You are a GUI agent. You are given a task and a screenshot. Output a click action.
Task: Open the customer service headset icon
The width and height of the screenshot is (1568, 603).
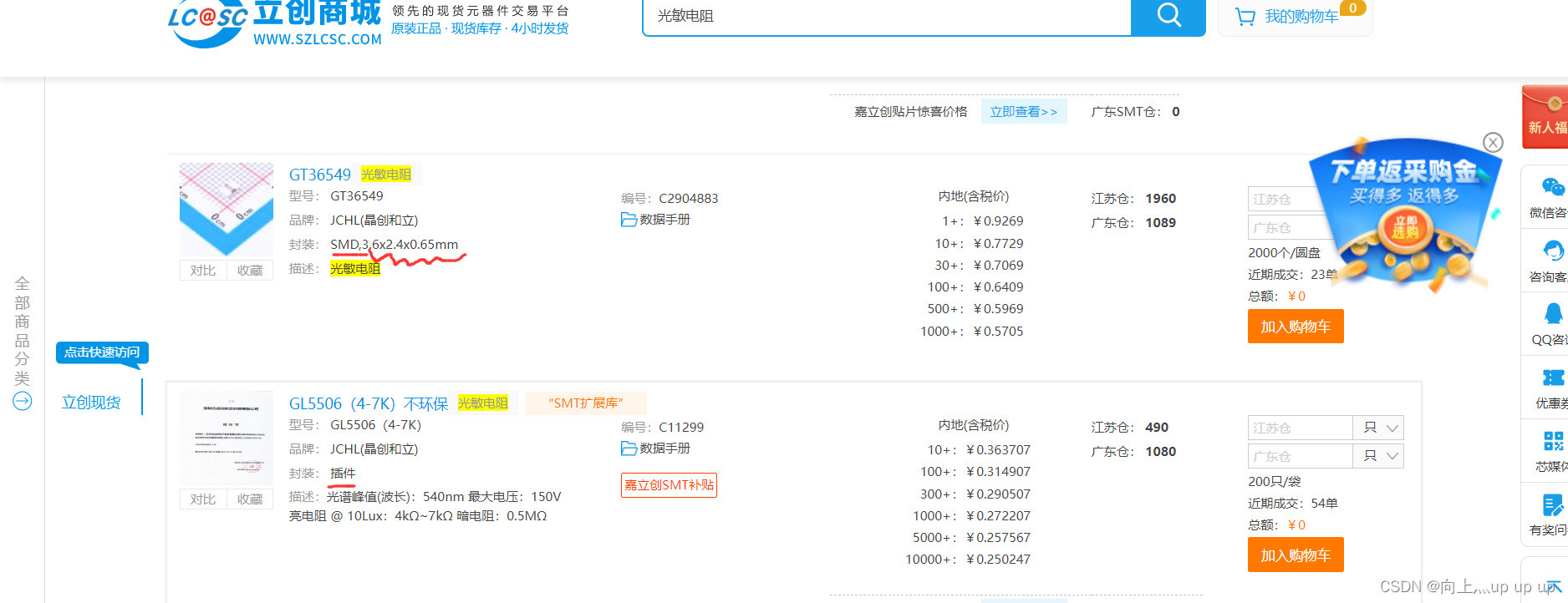[1552, 251]
